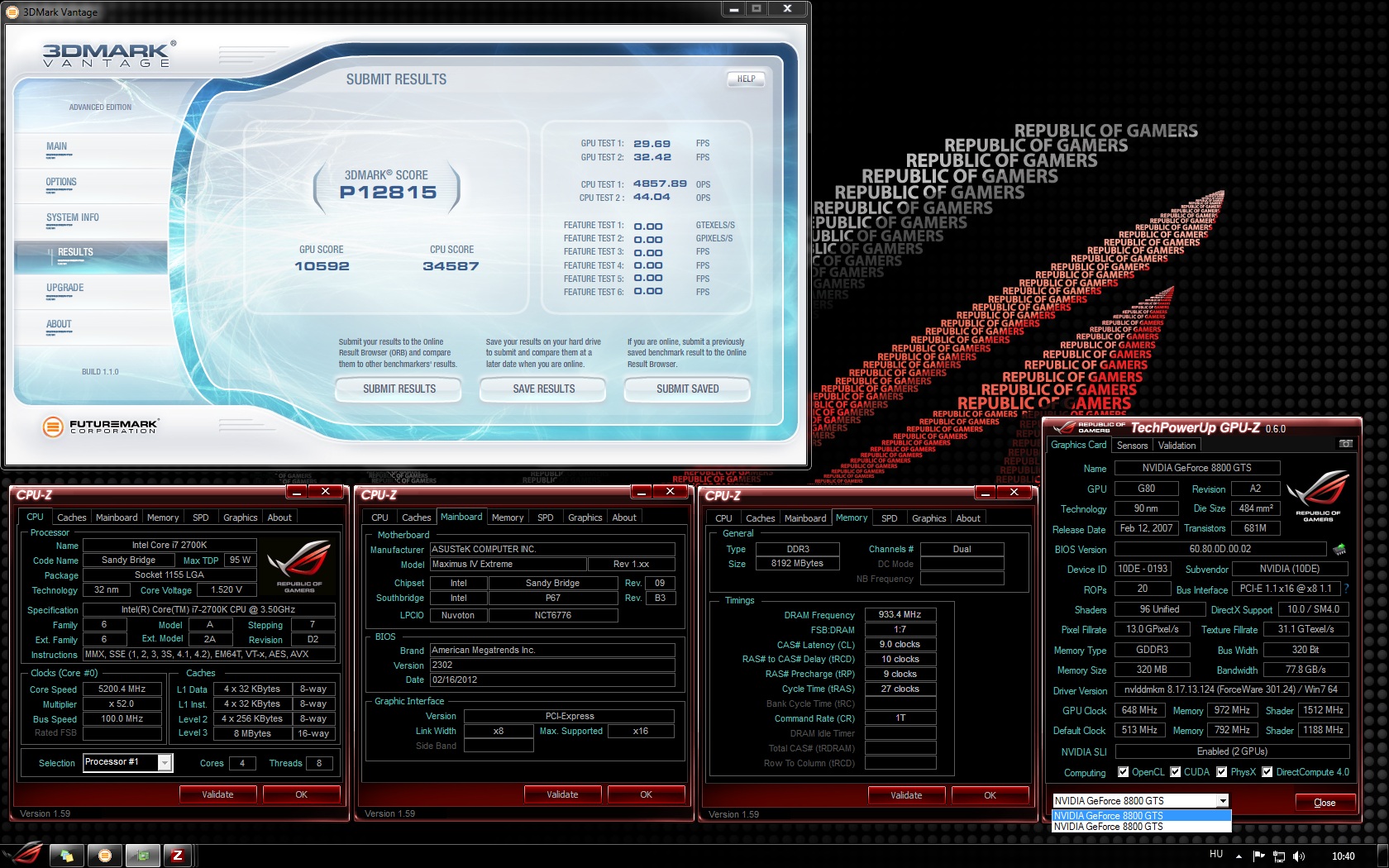This screenshot has width=1389, height=868.
Task: Toggle the DirectCompute 4.0 checkbox
Action: coord(1267,772)
